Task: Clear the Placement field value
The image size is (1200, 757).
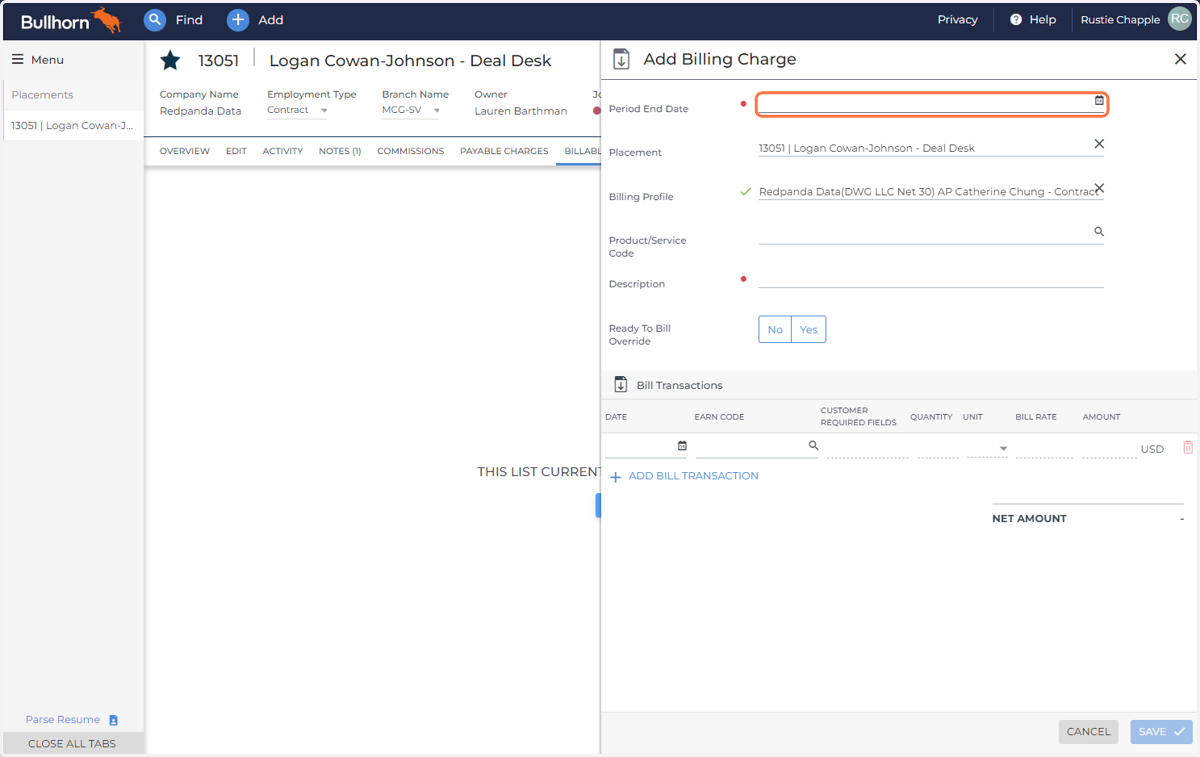Action: (1099, 144)
